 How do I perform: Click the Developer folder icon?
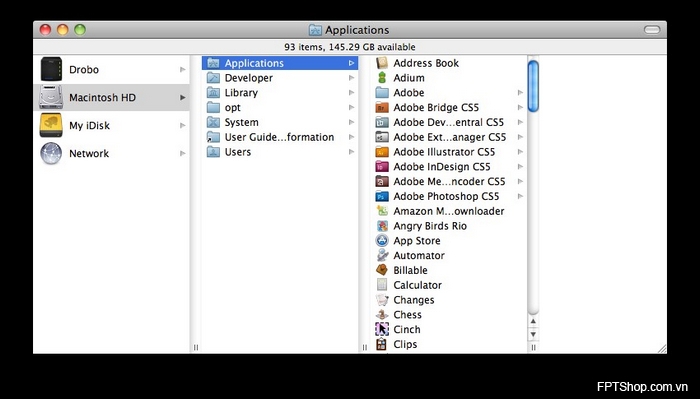pyautogui.click(x=213, y=78)
